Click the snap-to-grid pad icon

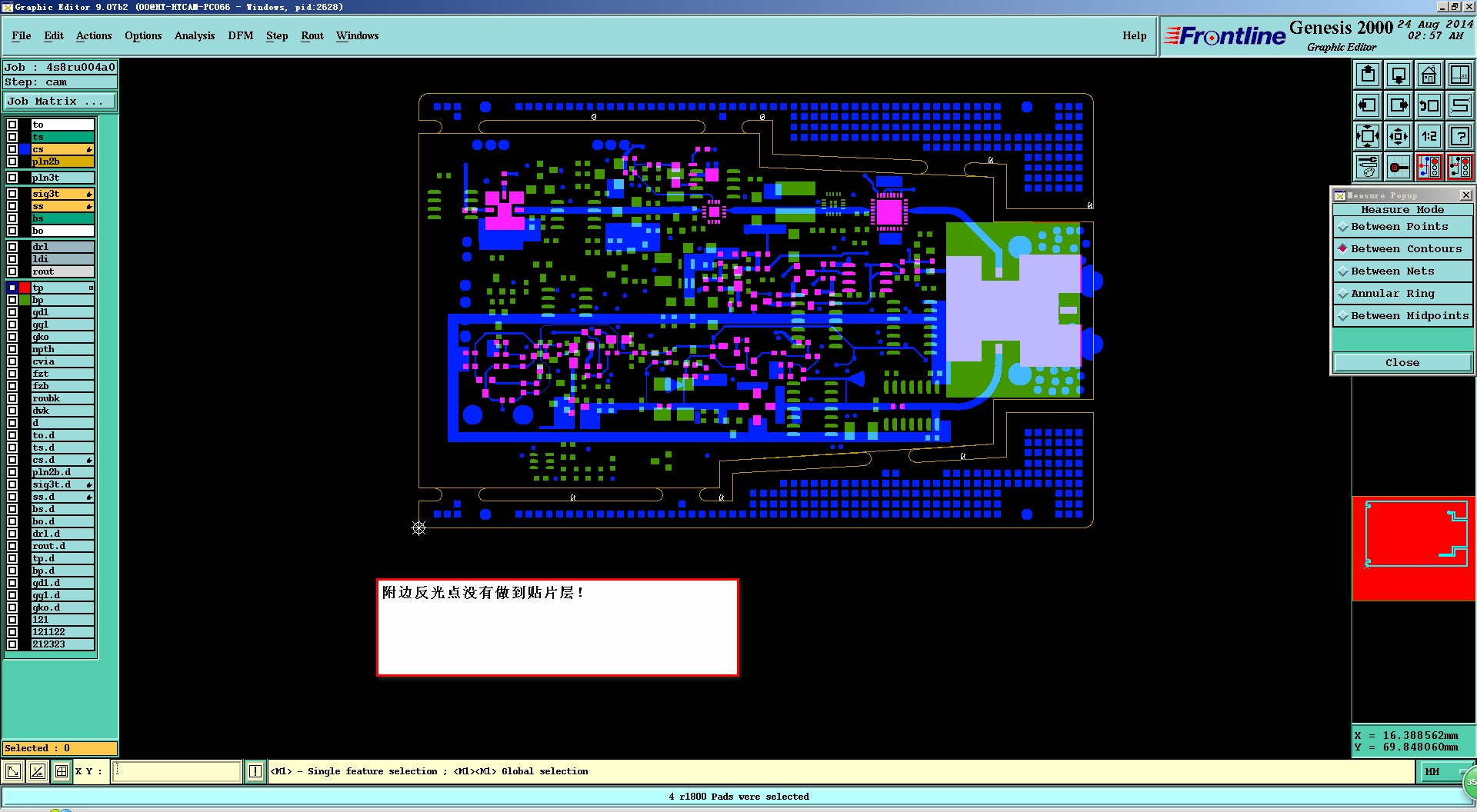point(1399,167)
